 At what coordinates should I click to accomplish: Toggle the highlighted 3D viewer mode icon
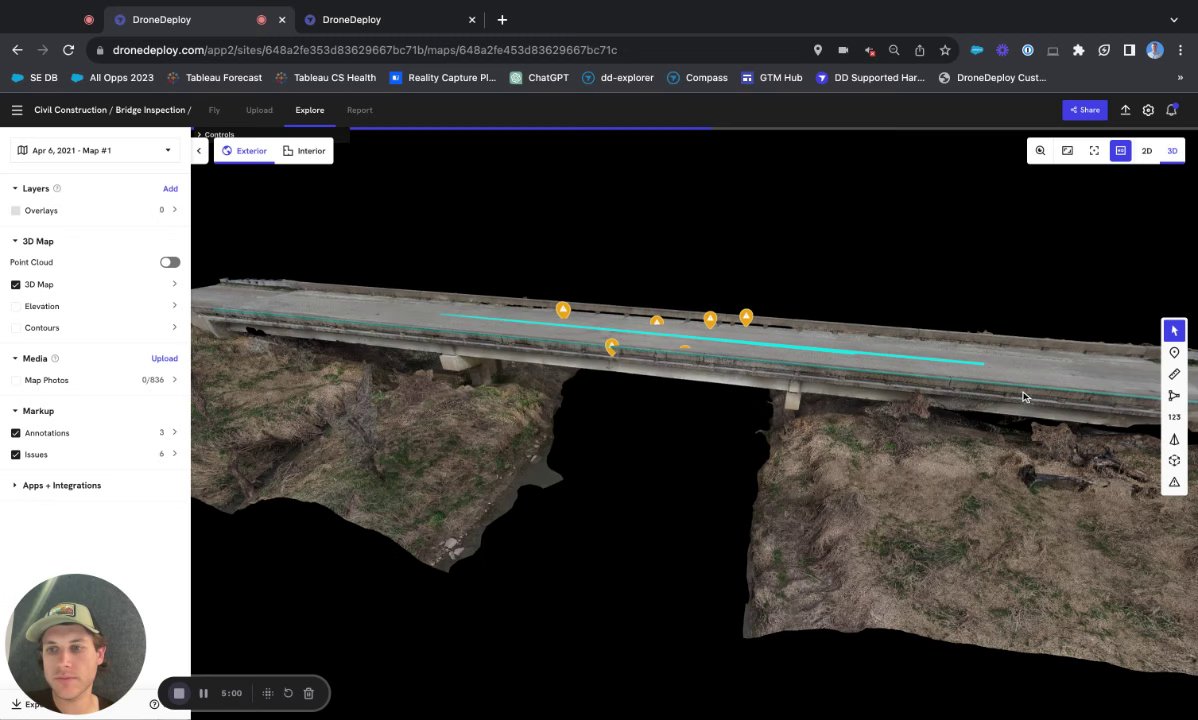(x=1120, y=151)
